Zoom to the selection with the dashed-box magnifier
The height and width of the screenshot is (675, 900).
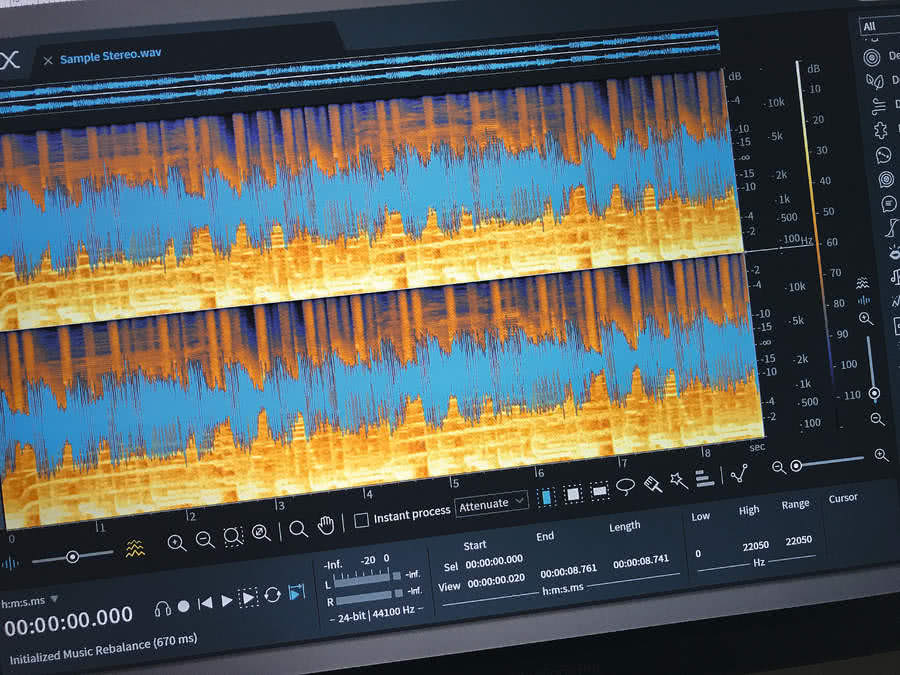click(233, 537)
